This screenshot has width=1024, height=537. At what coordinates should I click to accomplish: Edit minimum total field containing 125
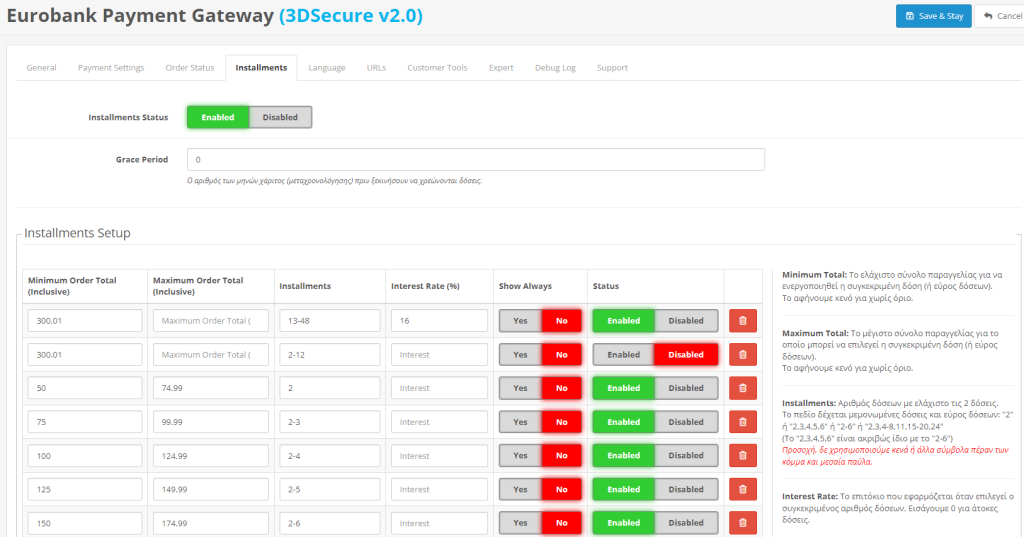(x=85, y=489)
